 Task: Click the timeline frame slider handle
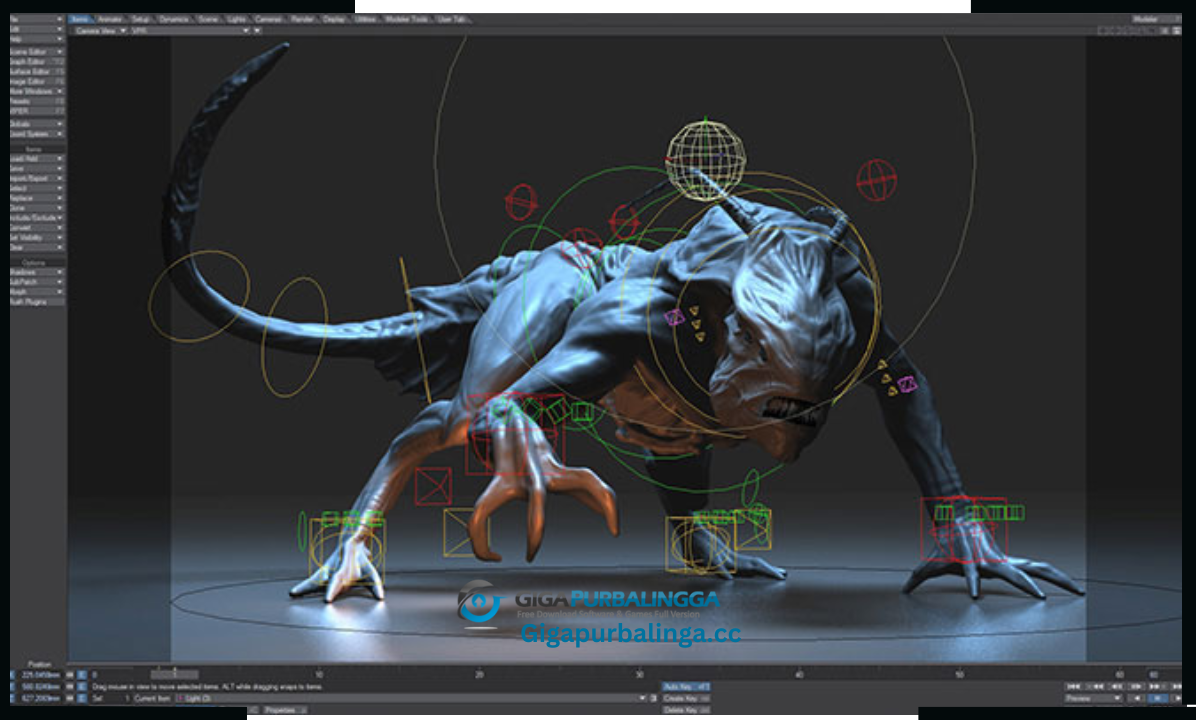tap(175, 675)
